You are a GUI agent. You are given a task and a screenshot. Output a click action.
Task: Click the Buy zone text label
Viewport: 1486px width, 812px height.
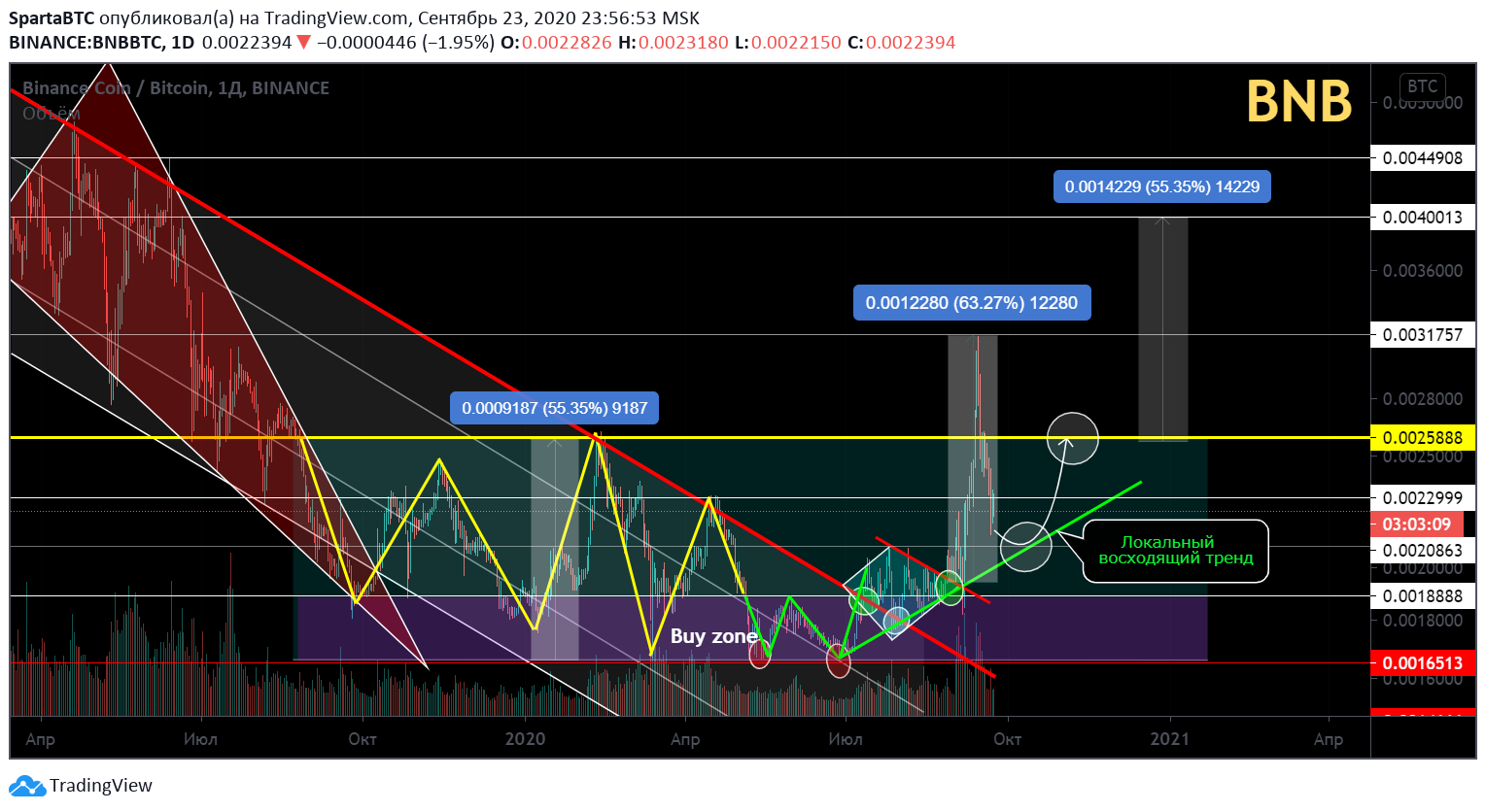(713, 636)
